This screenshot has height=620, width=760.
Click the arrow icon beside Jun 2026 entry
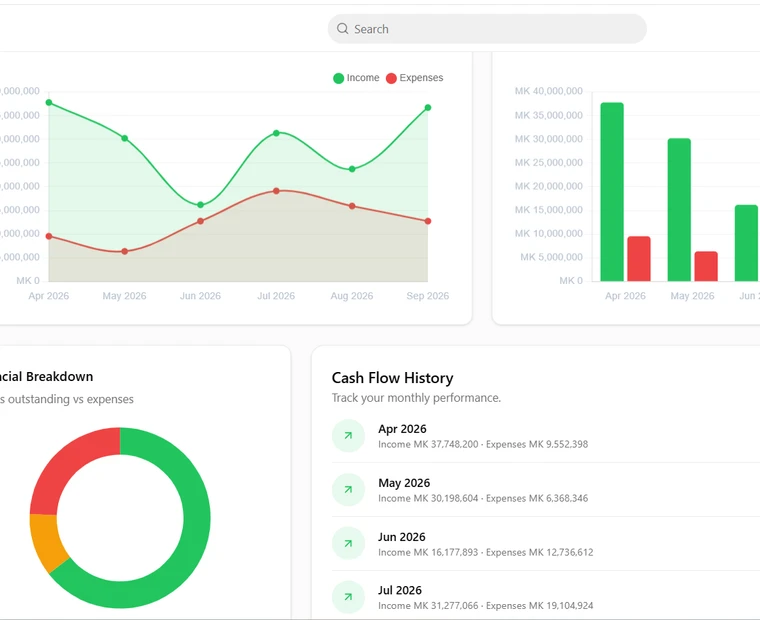348,543
